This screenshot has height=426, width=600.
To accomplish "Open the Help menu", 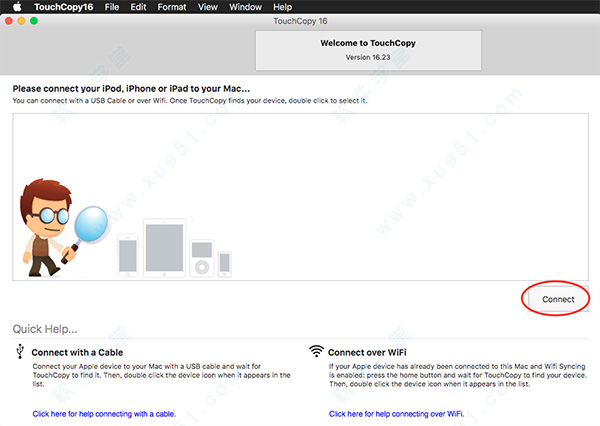I will 282,7.
